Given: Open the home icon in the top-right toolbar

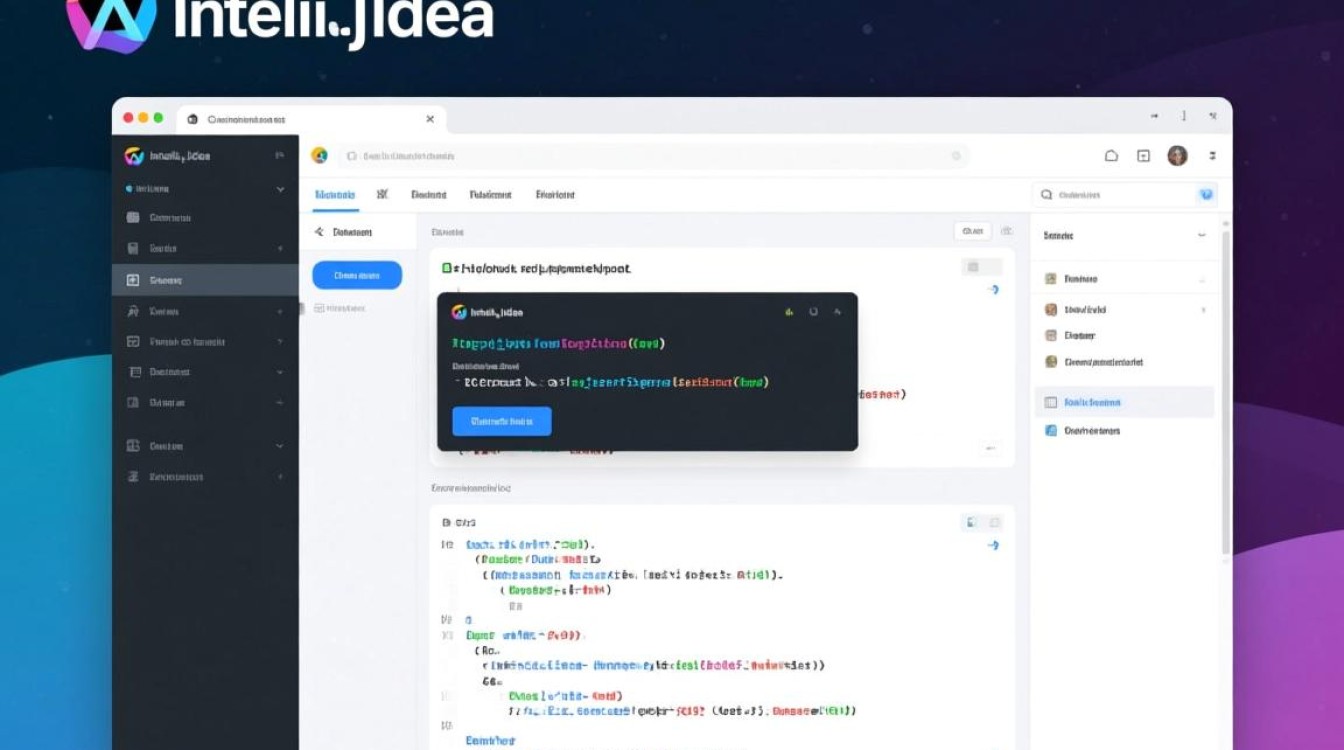Looking at the screenshot, I should [1110, 155].
